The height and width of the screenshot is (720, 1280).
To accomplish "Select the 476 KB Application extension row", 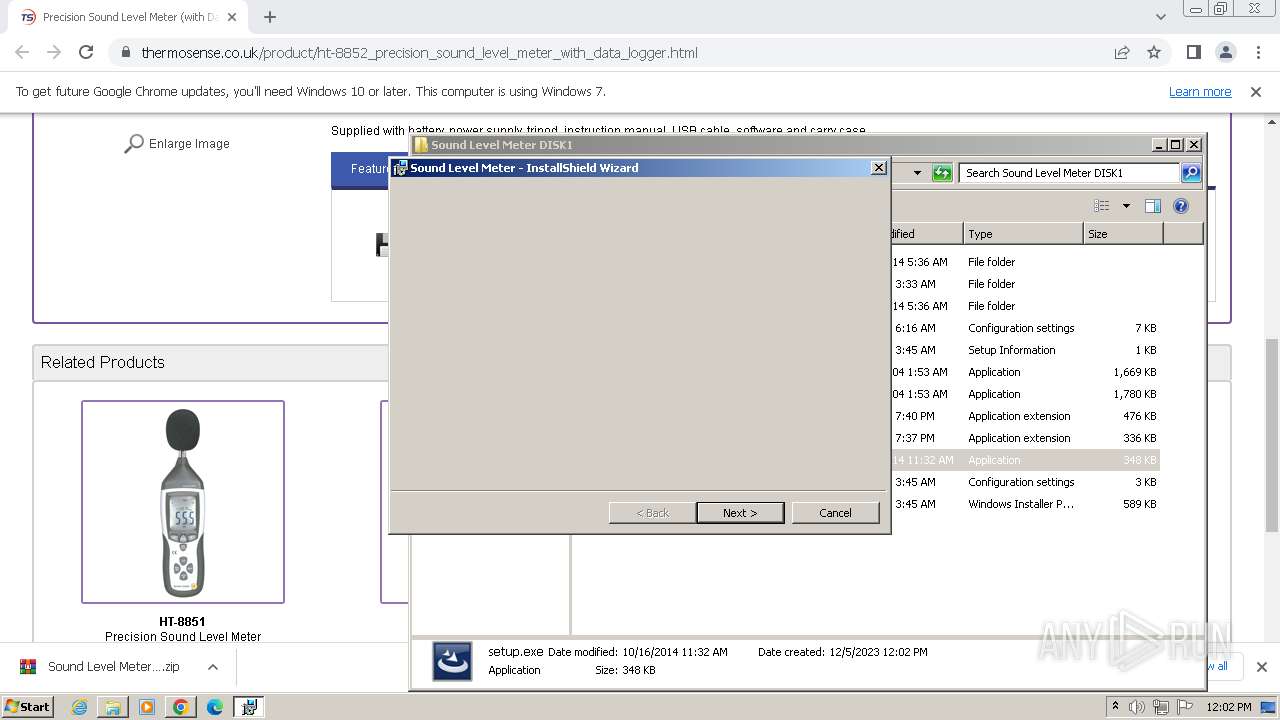I will 1024,416.
